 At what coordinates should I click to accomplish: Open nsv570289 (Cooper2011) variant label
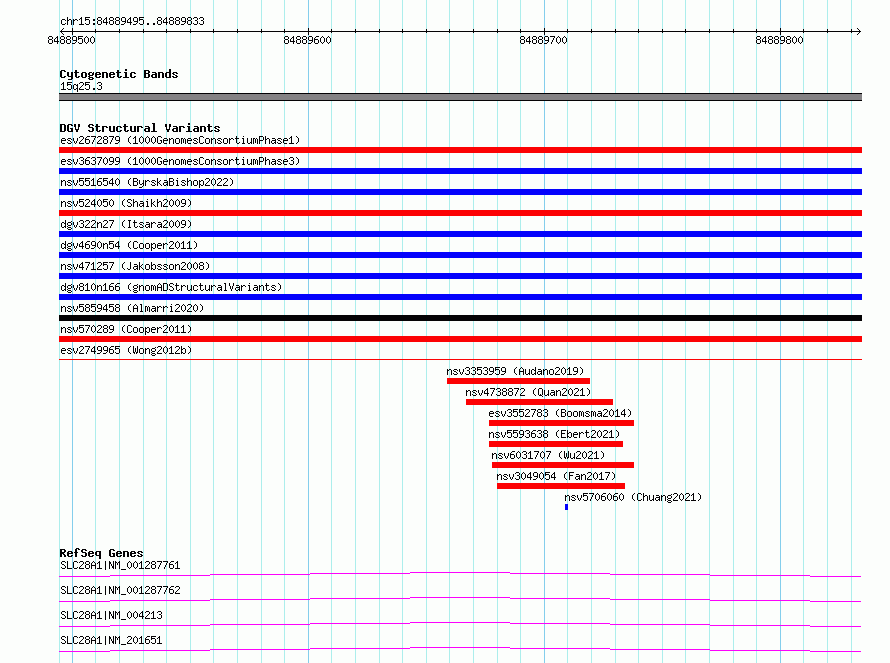pyautogui.click(x=126, y=329)
